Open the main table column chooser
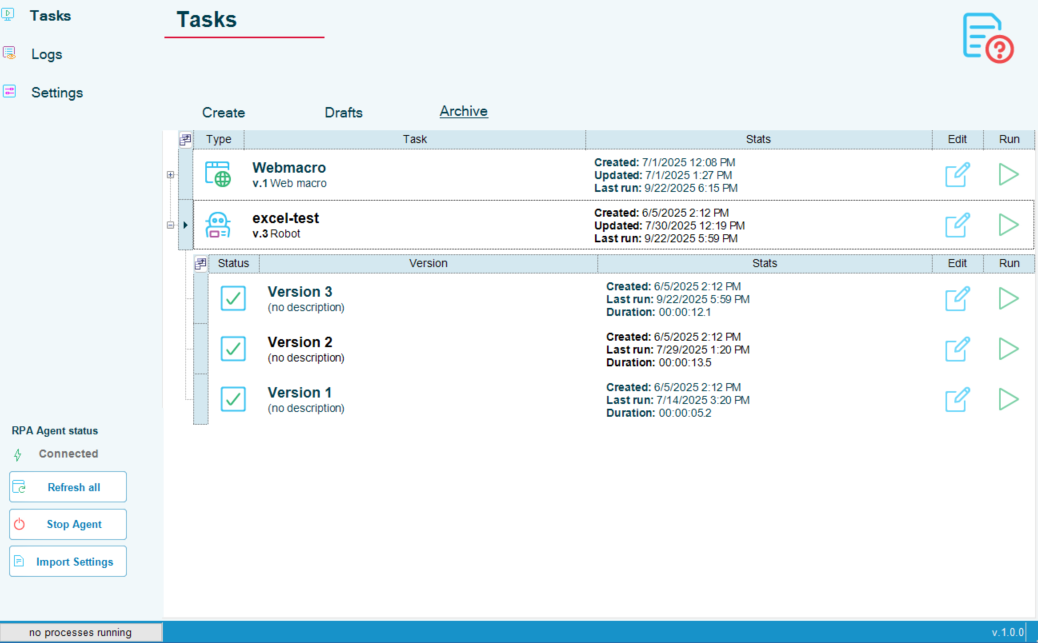 pyautogui.click(x=185, y=140)
